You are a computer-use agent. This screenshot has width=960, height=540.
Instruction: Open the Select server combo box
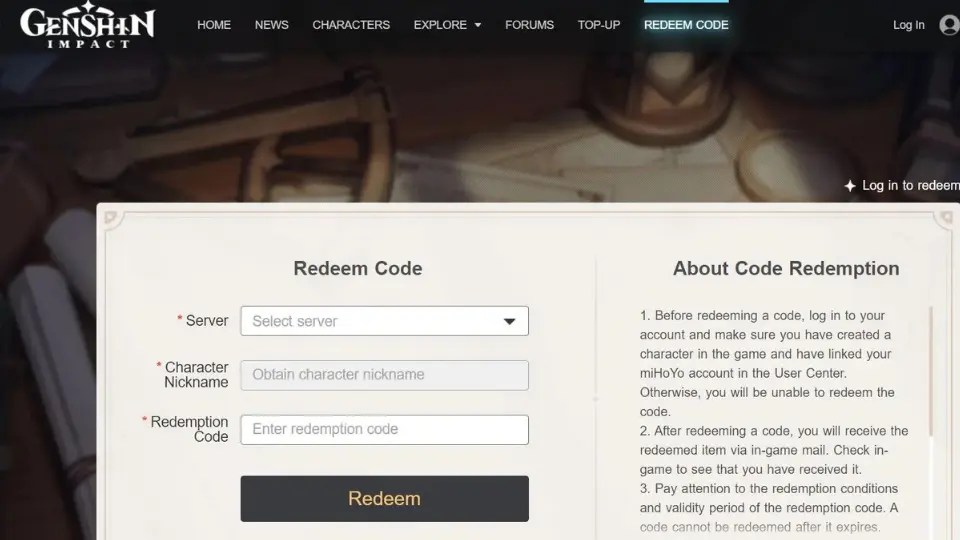[x=384, y=321]
